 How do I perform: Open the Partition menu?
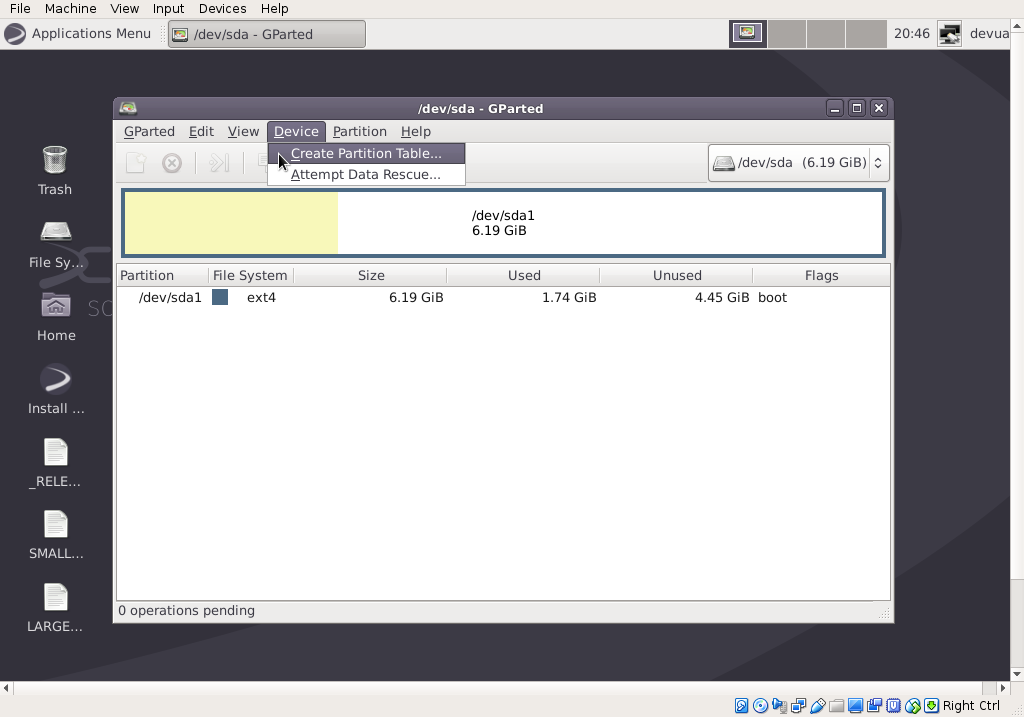pos(360,131)
